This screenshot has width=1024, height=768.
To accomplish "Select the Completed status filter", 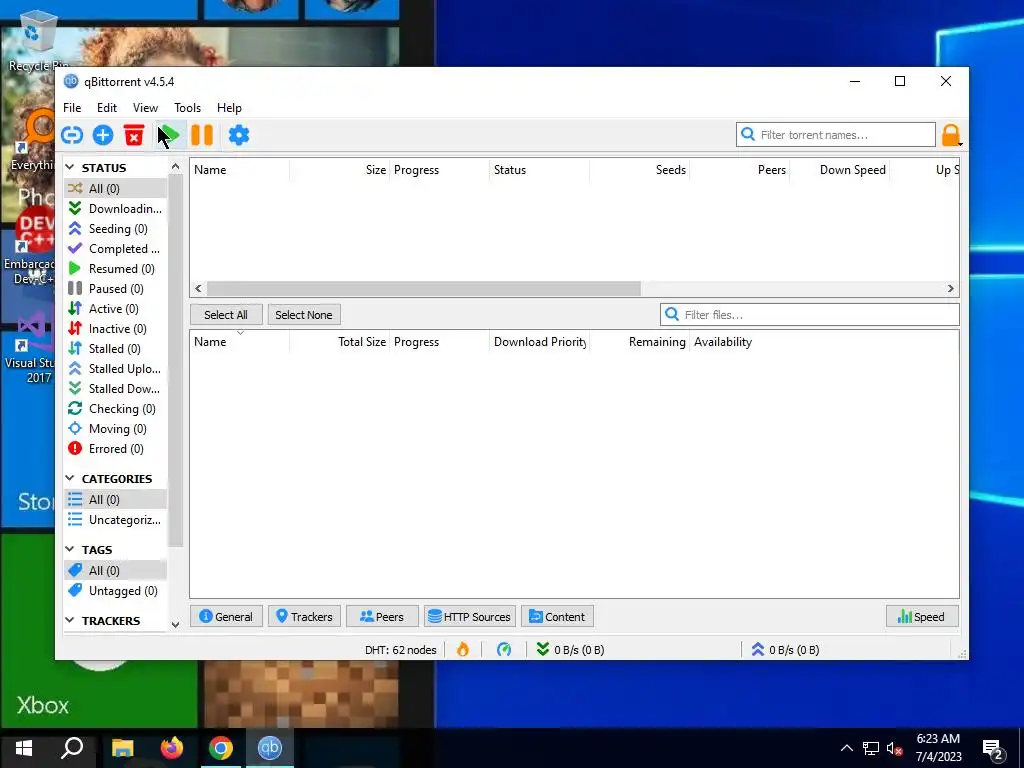I will (116, 249).
